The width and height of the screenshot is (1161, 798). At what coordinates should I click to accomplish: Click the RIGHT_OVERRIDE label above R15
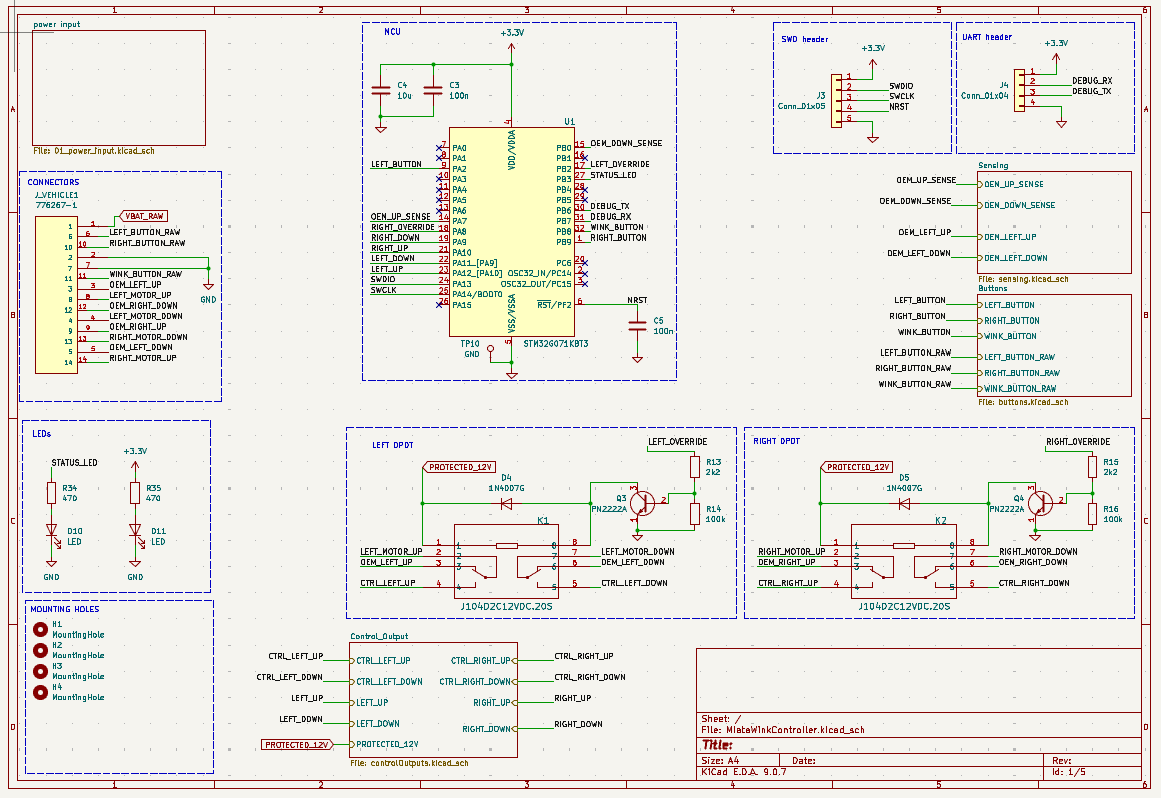1078,441
